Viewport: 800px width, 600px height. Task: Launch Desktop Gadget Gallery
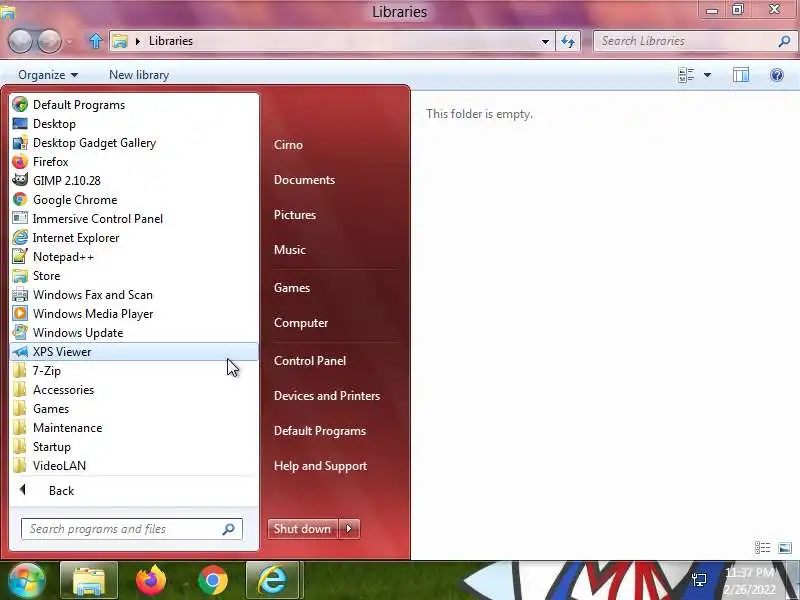(134, 142)
